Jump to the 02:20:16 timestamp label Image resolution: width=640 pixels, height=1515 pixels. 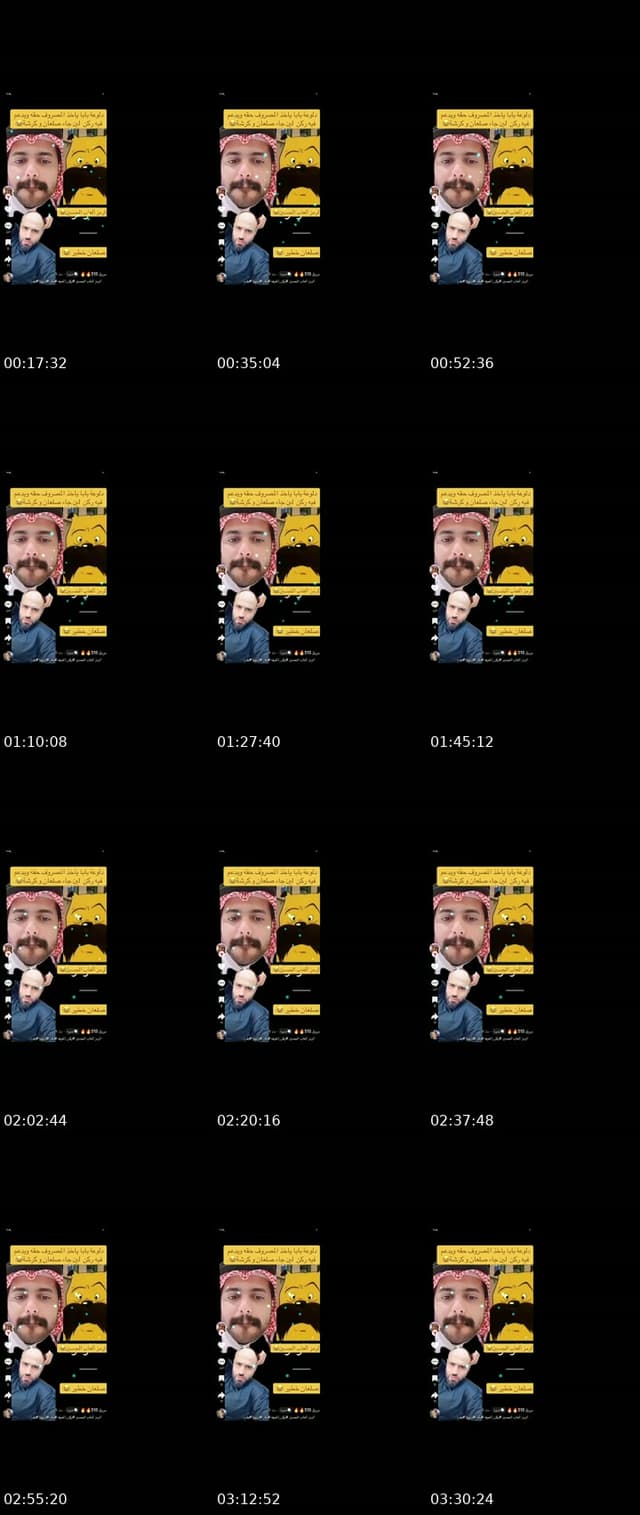click(248, 1121)
